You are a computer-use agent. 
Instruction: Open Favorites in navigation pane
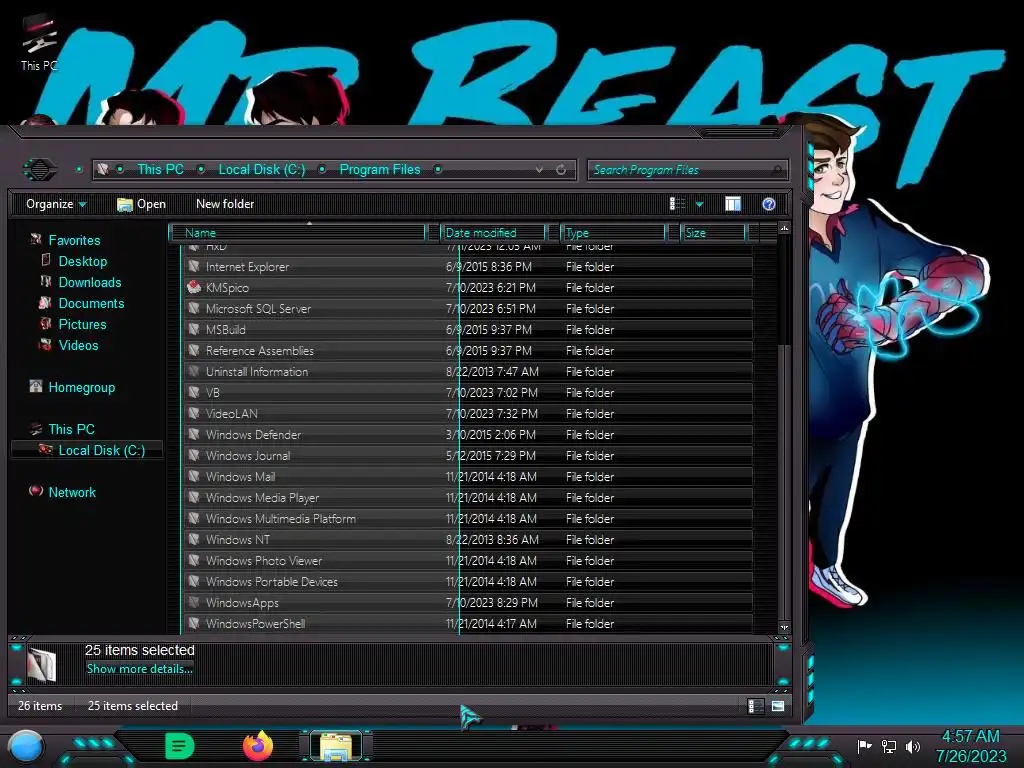click(x=74, y=240)
